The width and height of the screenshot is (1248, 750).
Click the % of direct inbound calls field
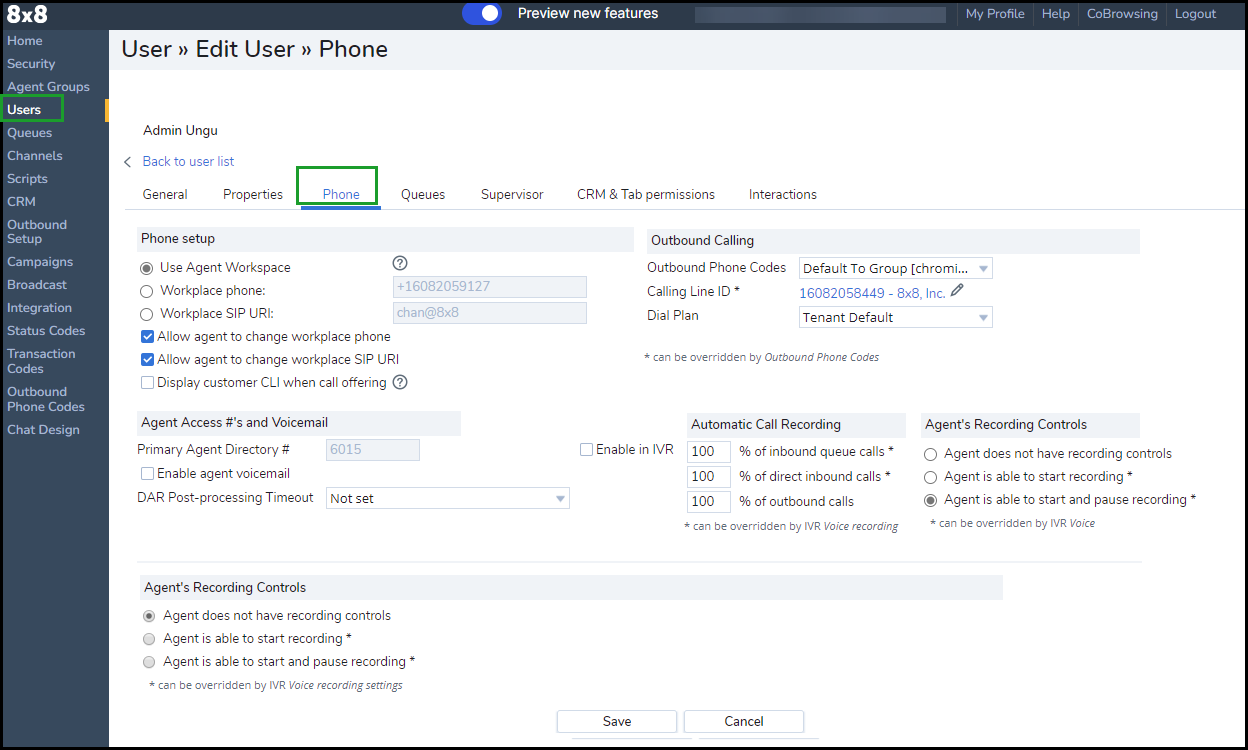click(x=709, y=476)
